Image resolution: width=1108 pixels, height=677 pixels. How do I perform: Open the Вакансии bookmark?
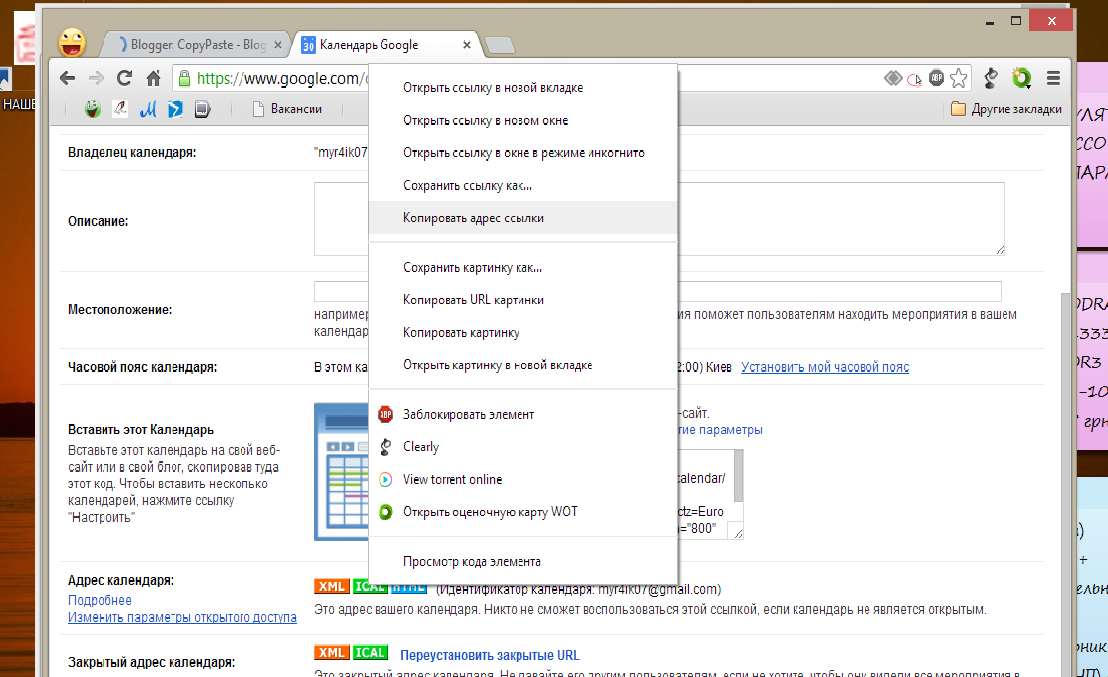(288, 109)
